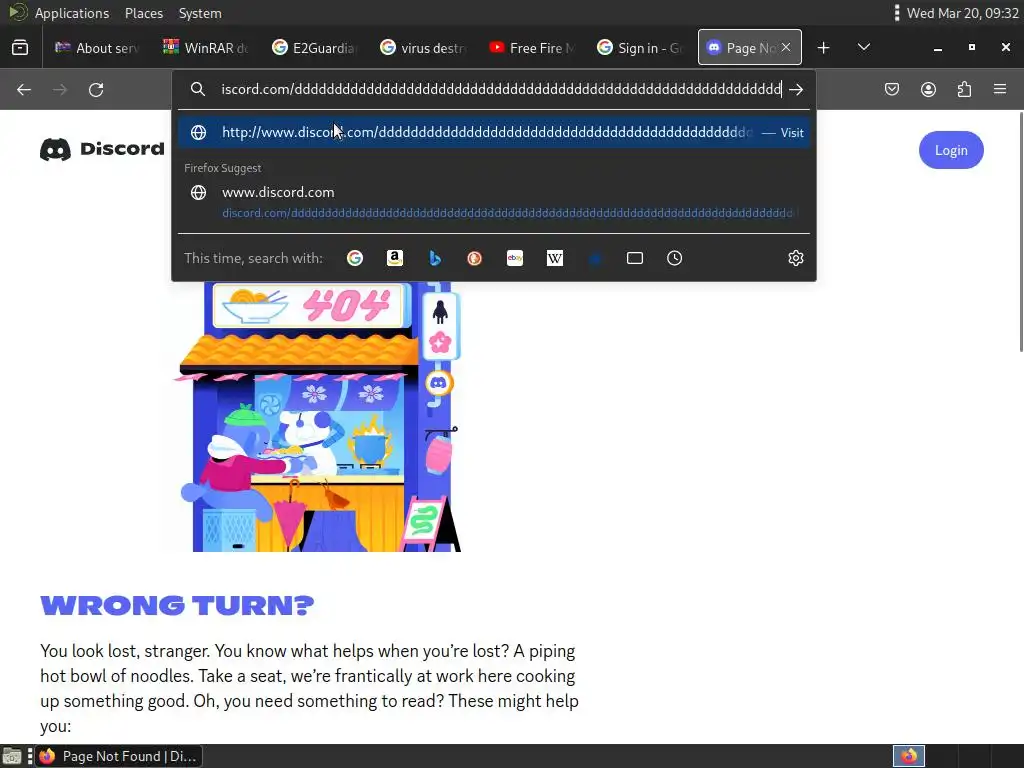
Task: Switch to the virus destr tab
Action: click(423, 48)
